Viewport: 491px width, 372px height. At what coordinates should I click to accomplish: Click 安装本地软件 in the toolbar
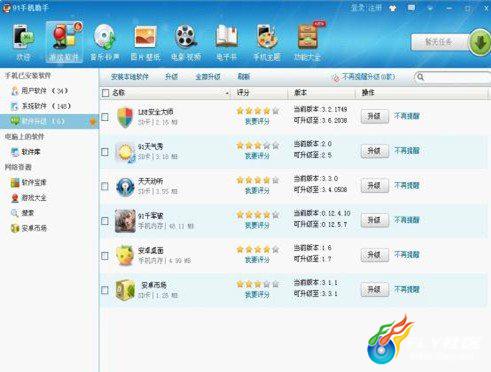pyautogui.click(x=130, y=77)
